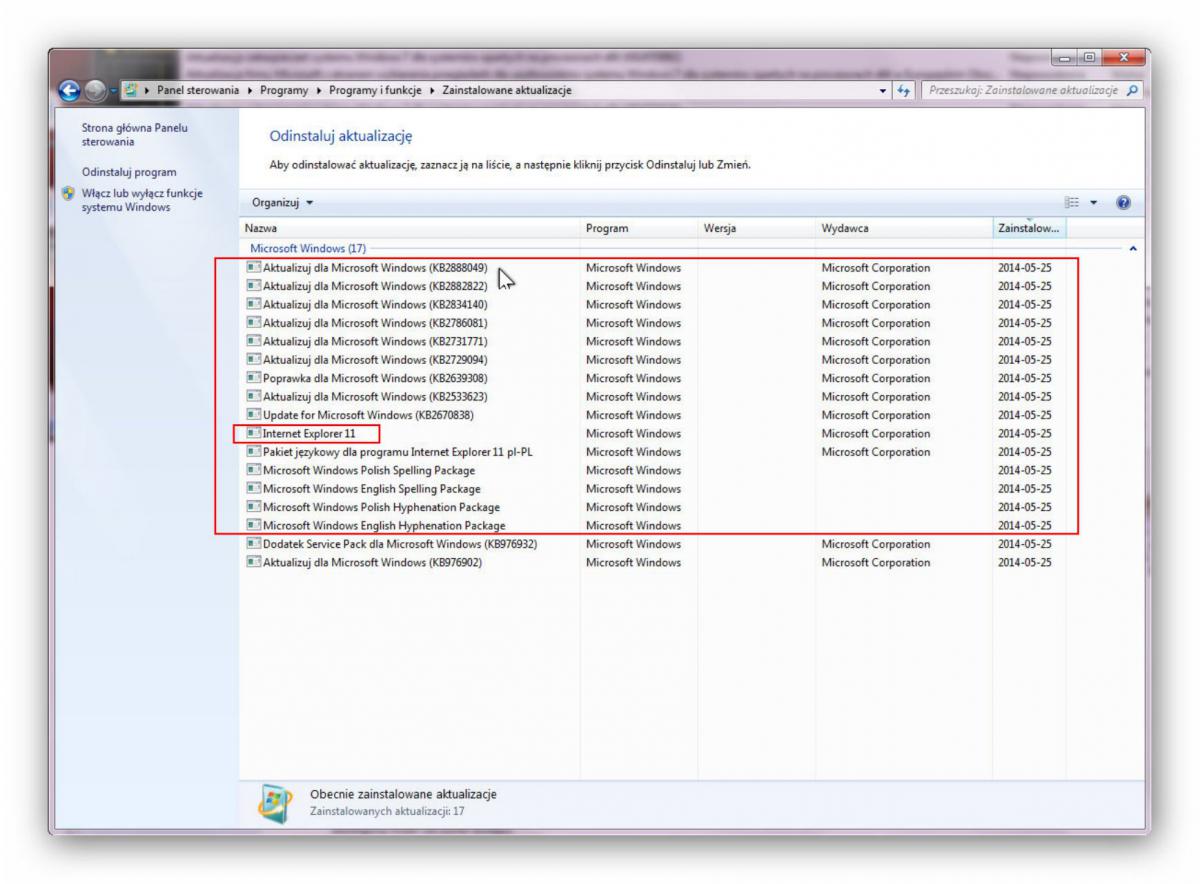Viewport: 1200px width, 884px height.
Task: Open Strona główna Panelu sterowania link
Action: [x=134, y=135]
